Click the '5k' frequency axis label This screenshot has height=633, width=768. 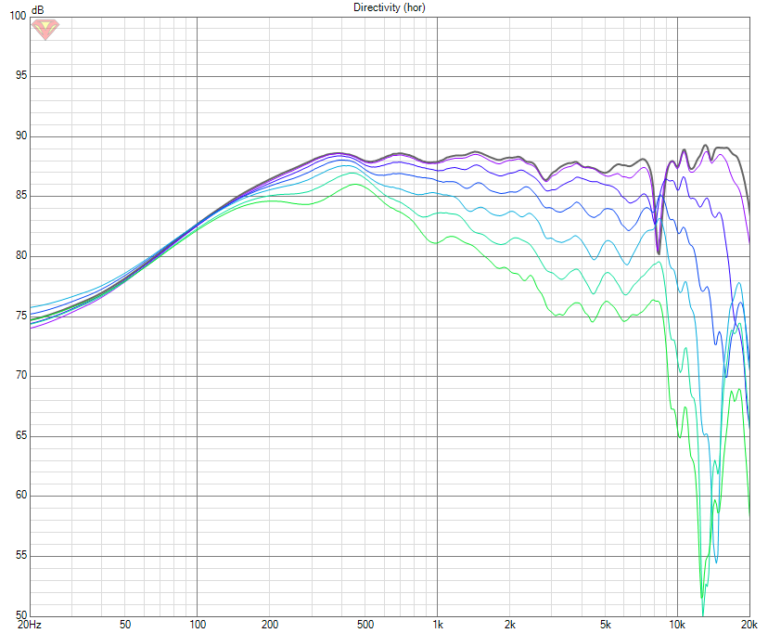(x=605, y=625)
